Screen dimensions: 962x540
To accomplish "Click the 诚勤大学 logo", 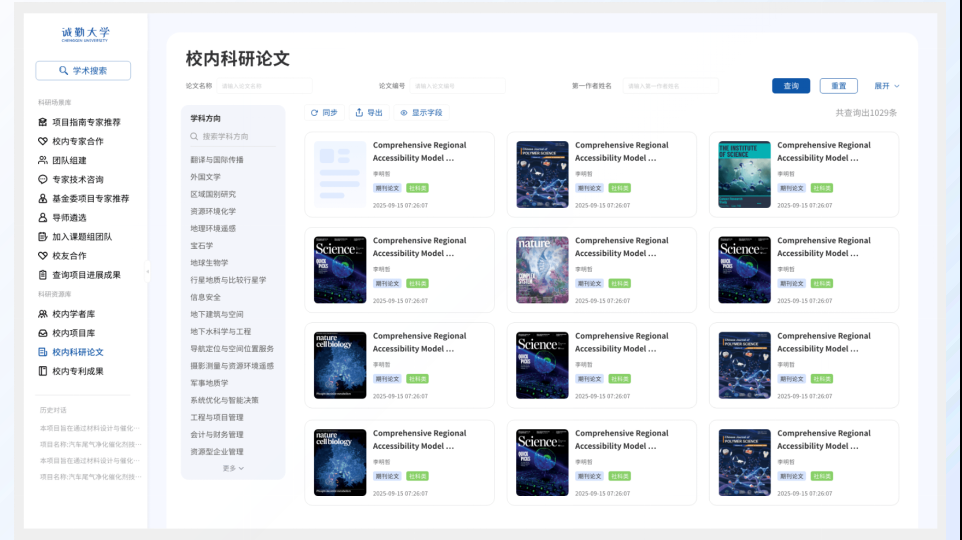I will click(x=85, y=34).
